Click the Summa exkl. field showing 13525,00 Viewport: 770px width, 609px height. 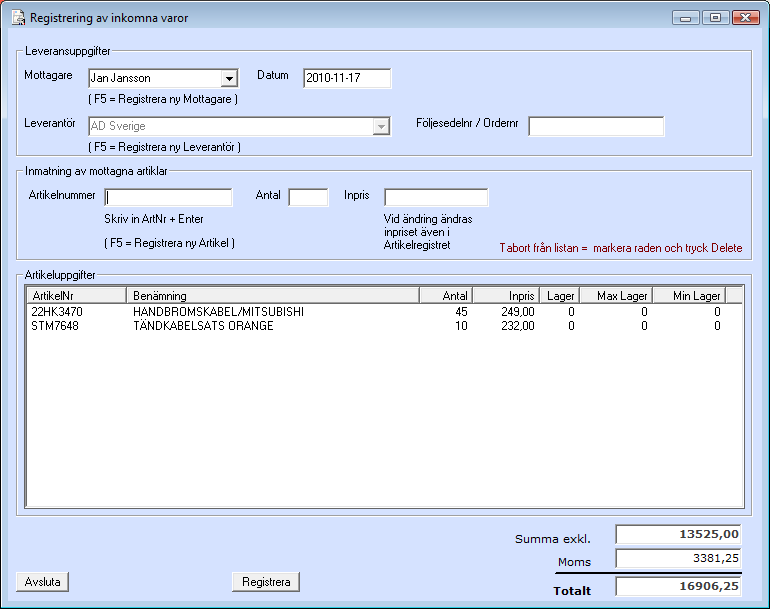click(x=678, y=534)
